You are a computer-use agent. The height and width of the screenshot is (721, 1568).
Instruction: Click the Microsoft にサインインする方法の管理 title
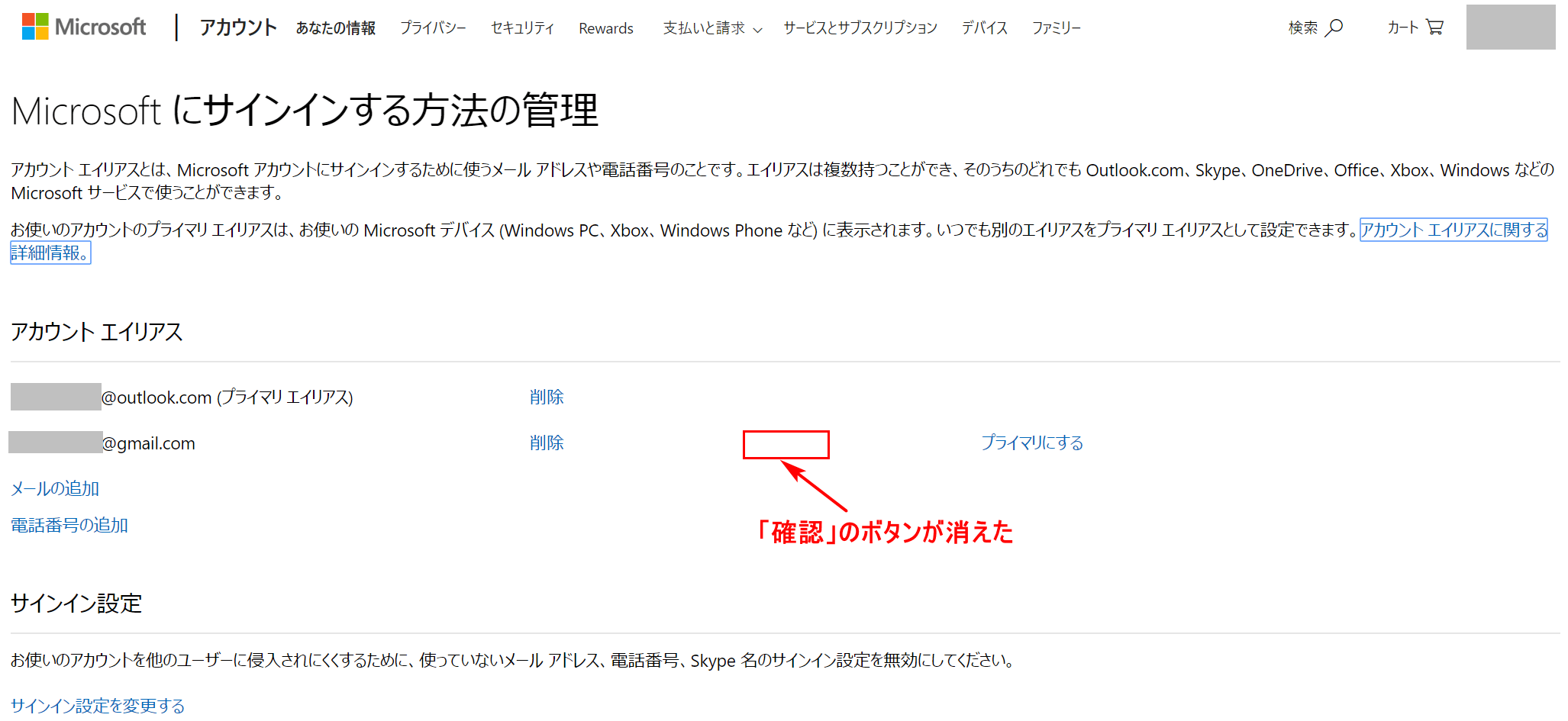(x=305, y=111)
